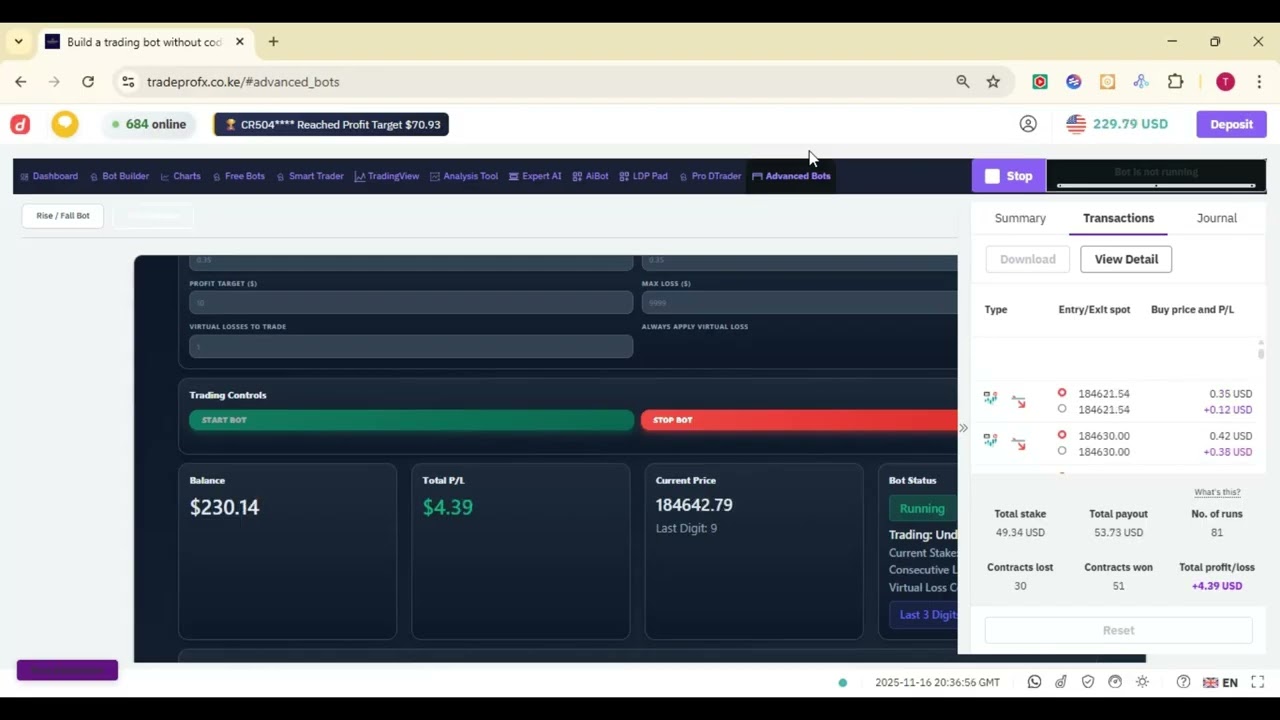The height and width of the screenshot is (720, 1280).
Task: Click the red STOP BOT button
Action: (x=799, y=420)
